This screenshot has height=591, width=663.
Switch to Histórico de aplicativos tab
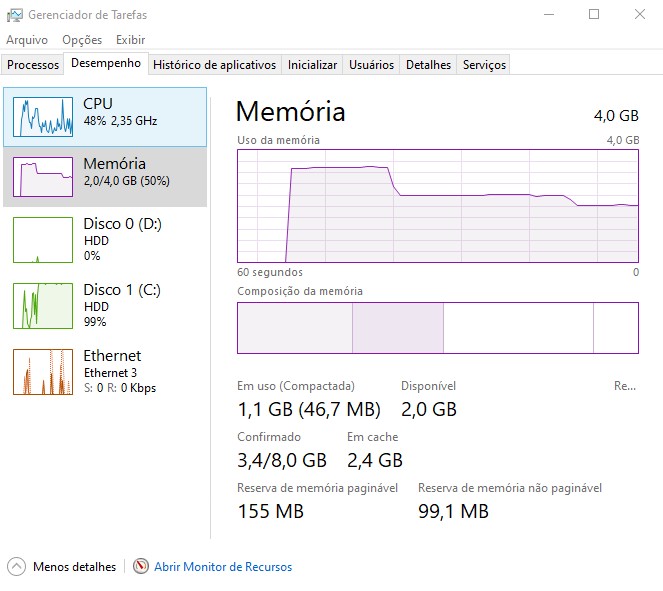pos(214,65)
